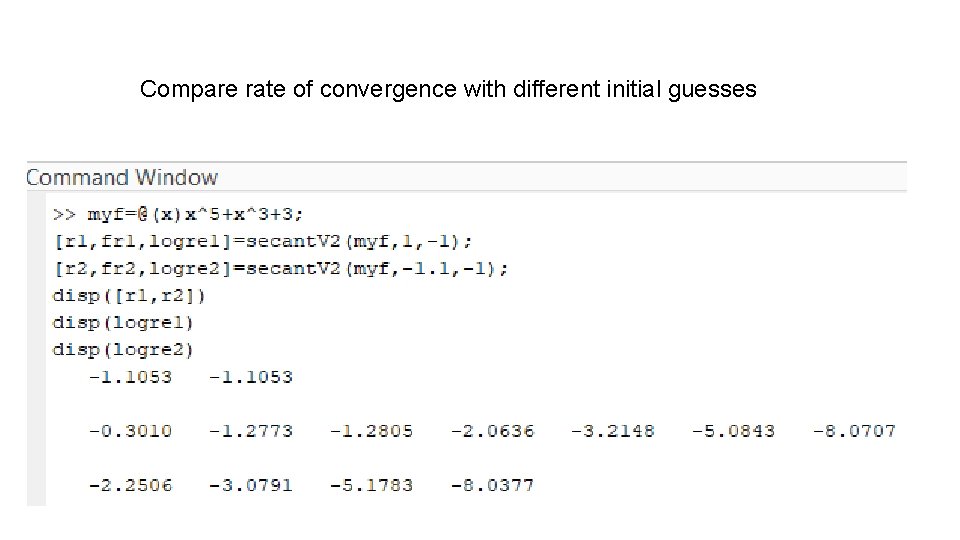Select the disp([r1,r2]) command line
960x540 pixels.
(128, 295)
